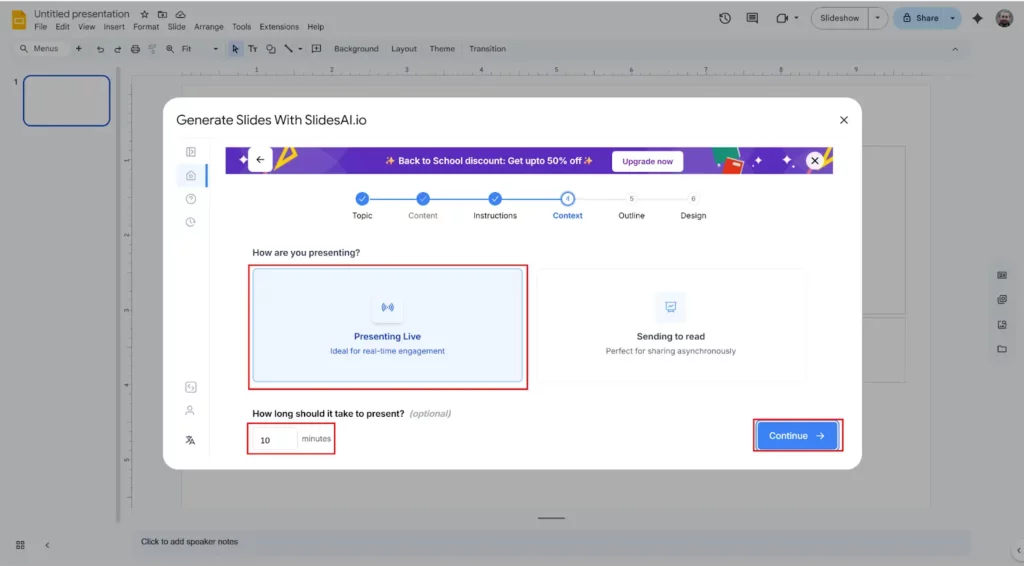This screenshot has width=1024, height=566.
Task: Click the language translate icon in sidebar
Action: pyautogui.click(x=190, y=440)
